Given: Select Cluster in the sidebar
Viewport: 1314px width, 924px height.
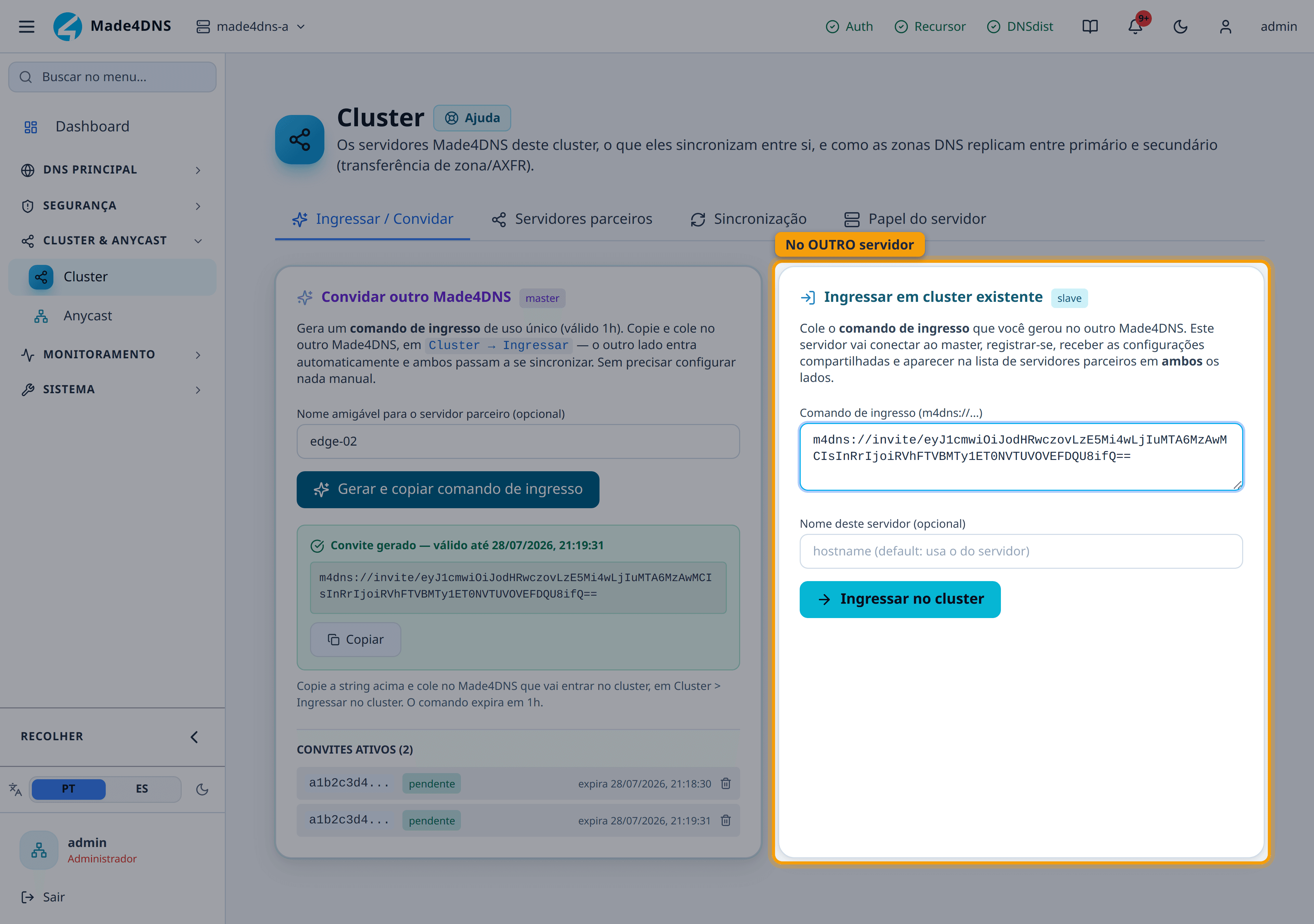Looking at the screenshot, I should 112,277.
